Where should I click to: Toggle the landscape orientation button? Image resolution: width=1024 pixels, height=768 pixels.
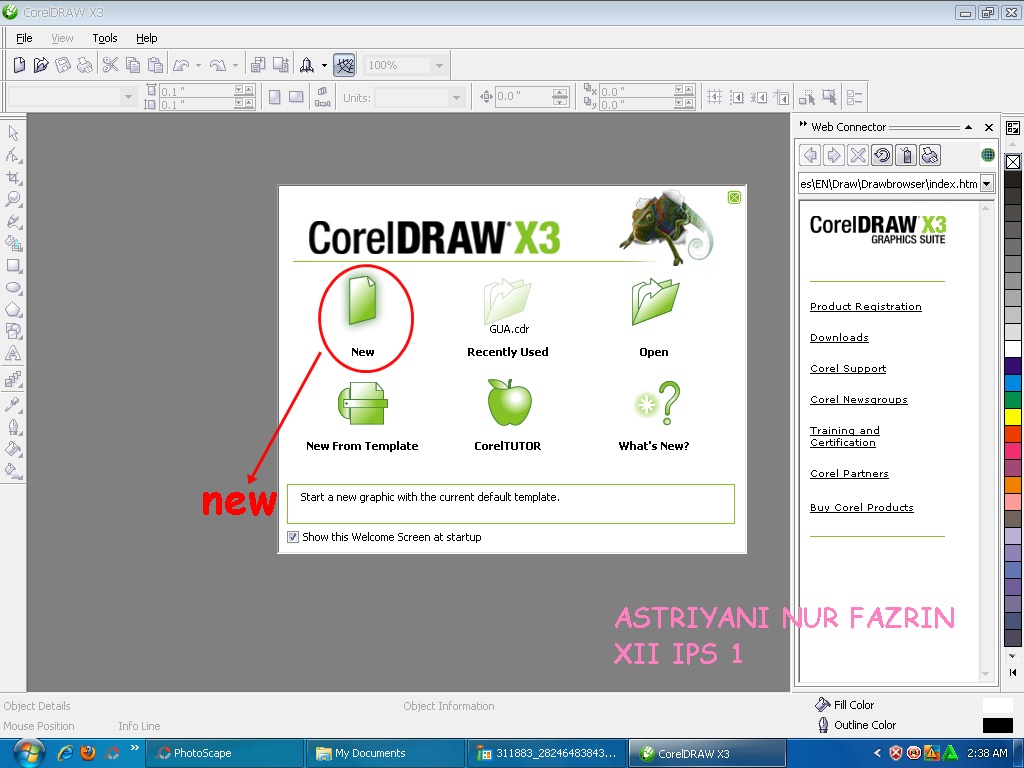click(x=296, y=97)
